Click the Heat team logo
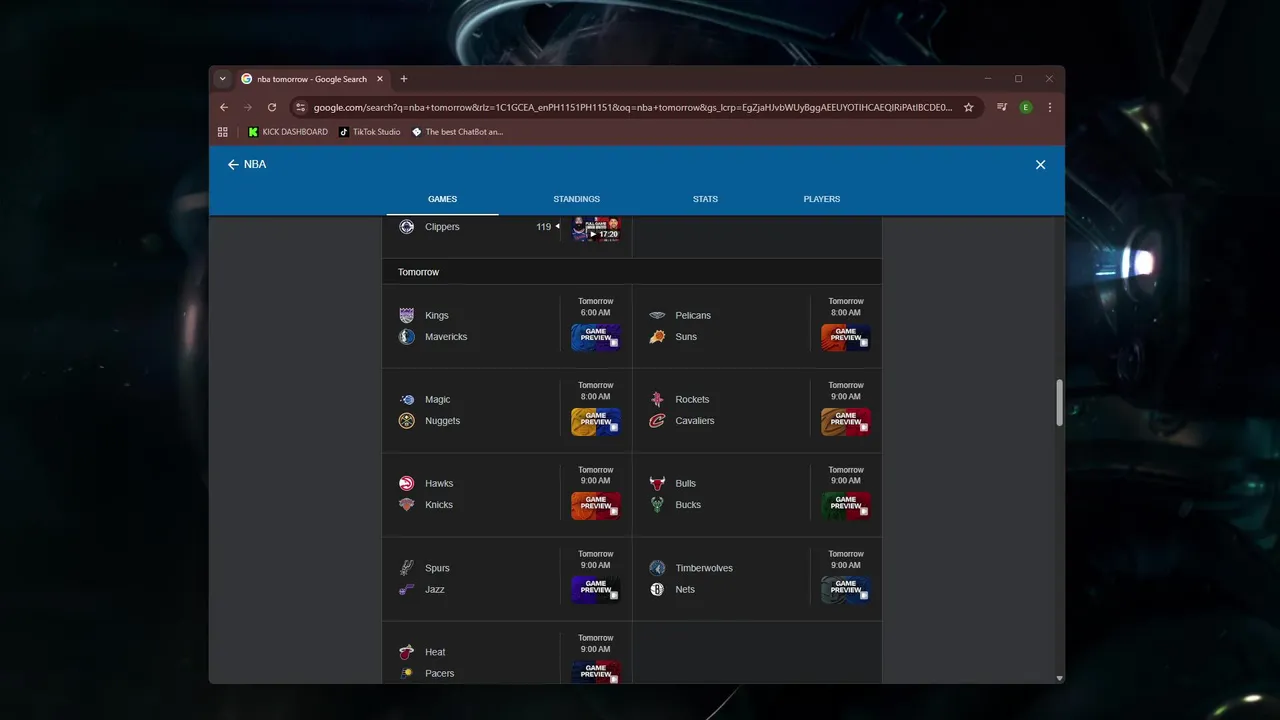This screenshot has height=720, width=1280. click(406, 652)
